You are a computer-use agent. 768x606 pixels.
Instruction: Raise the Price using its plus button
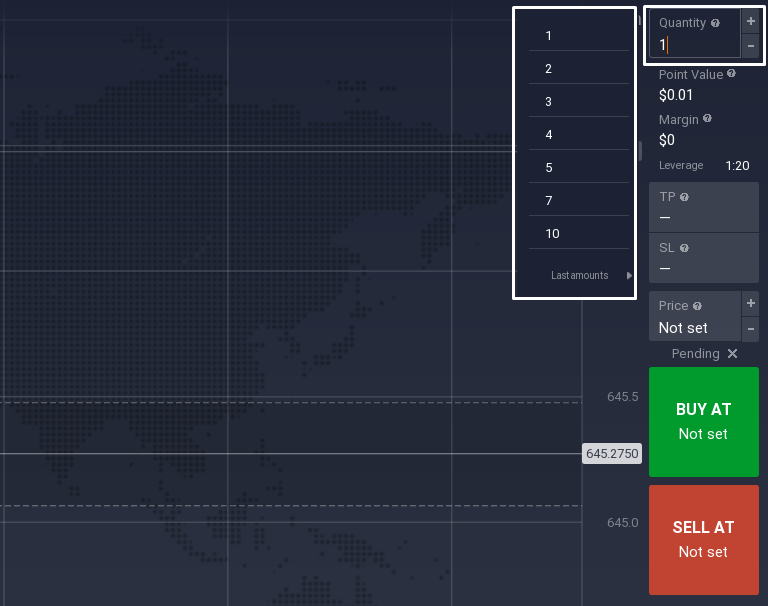coord(751,303)
